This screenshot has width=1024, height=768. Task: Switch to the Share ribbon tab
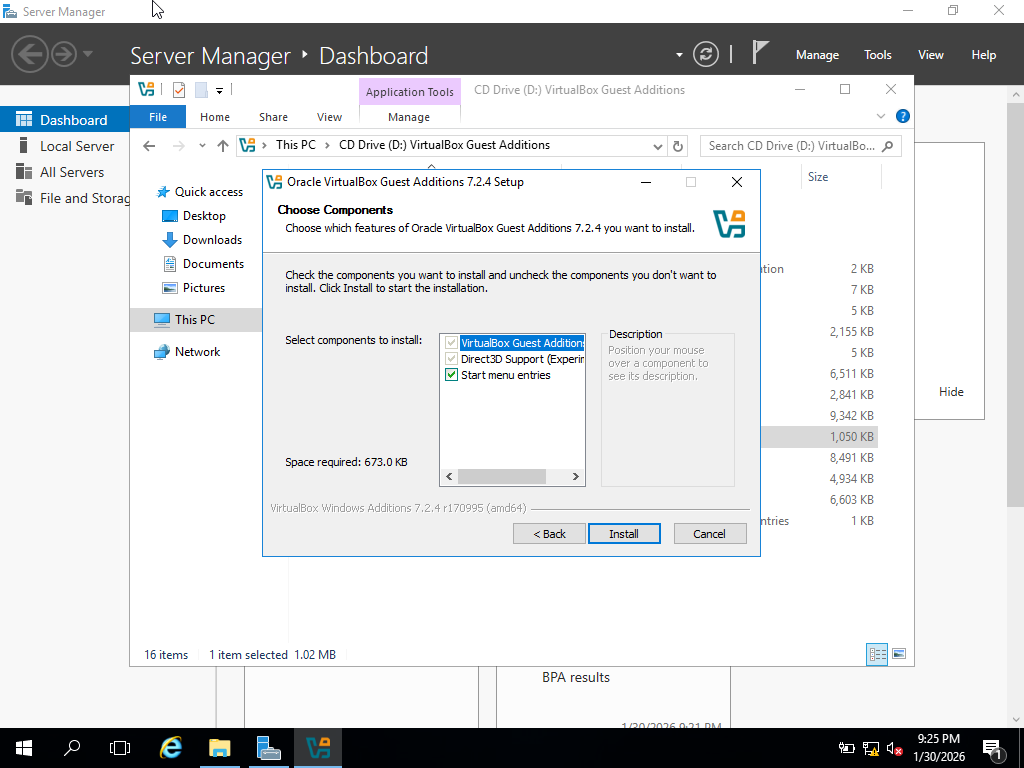[x=273, y=117]
